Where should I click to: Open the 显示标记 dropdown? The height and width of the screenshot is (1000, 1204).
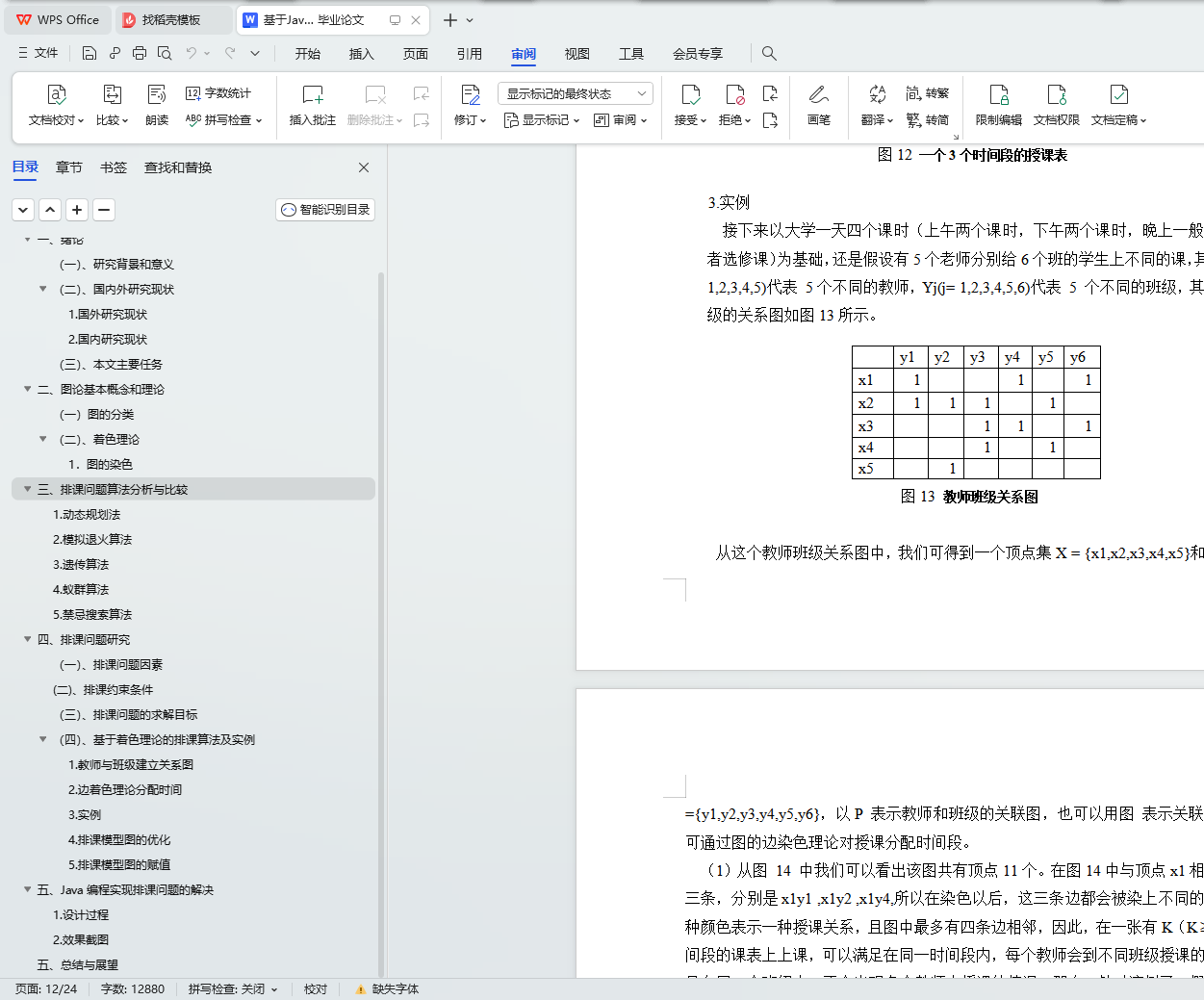click(542, 120)
